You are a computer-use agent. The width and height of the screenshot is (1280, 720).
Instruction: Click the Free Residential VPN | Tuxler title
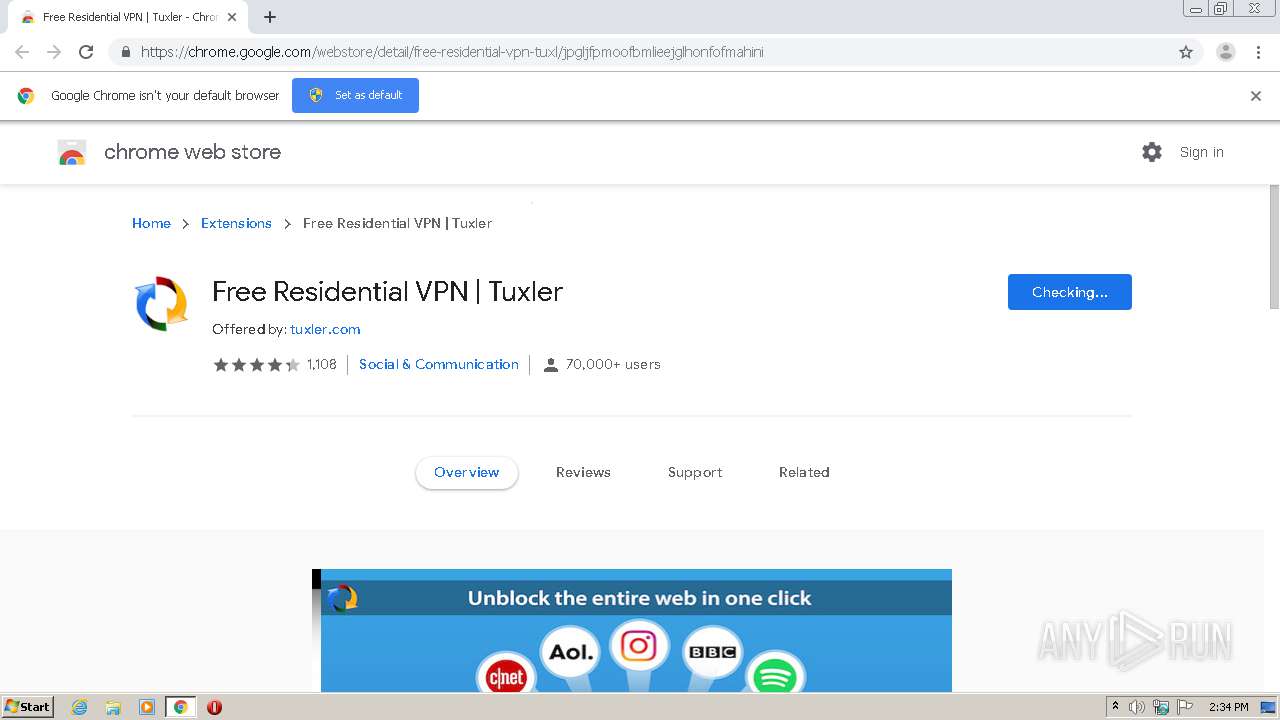point(387,291)
